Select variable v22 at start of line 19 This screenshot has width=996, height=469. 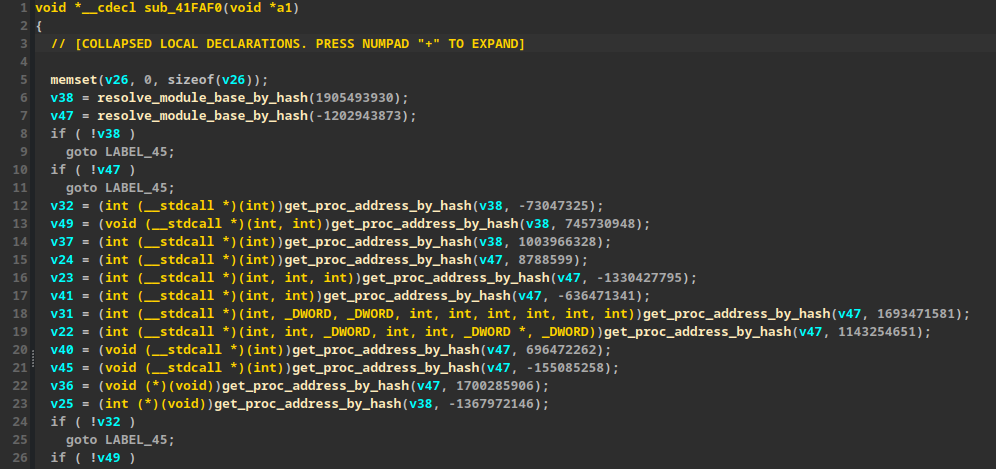coord(62,332)
